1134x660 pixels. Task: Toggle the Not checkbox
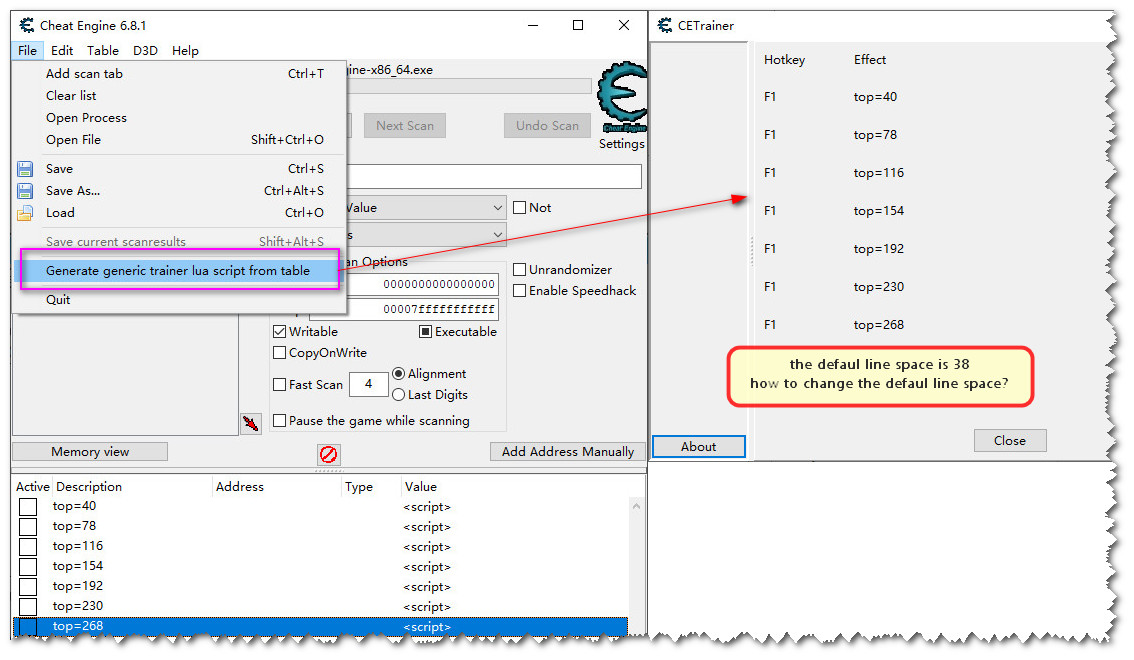pyautogui.click(x=519, y=207)
